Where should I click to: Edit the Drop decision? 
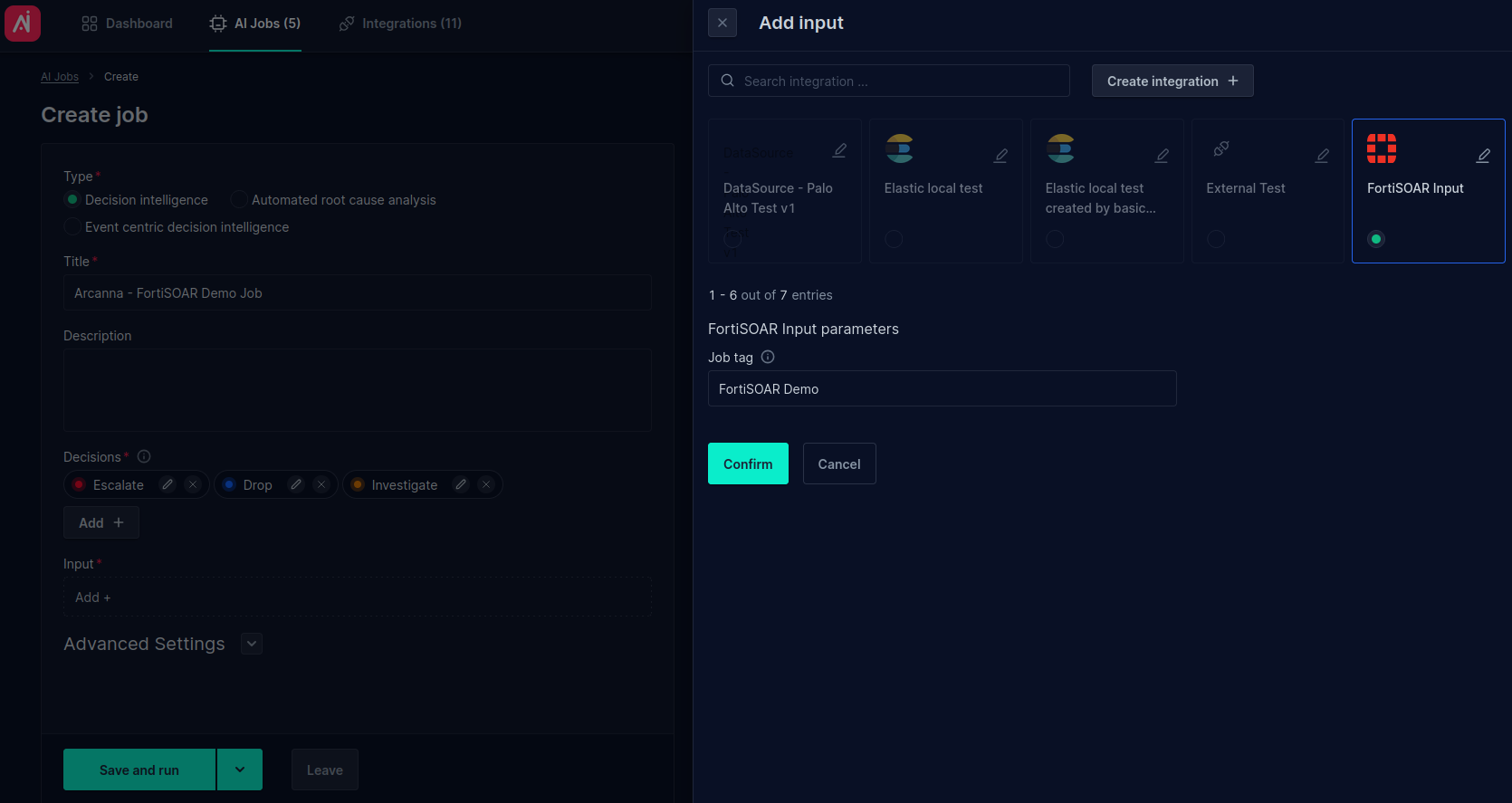point(296,484)
